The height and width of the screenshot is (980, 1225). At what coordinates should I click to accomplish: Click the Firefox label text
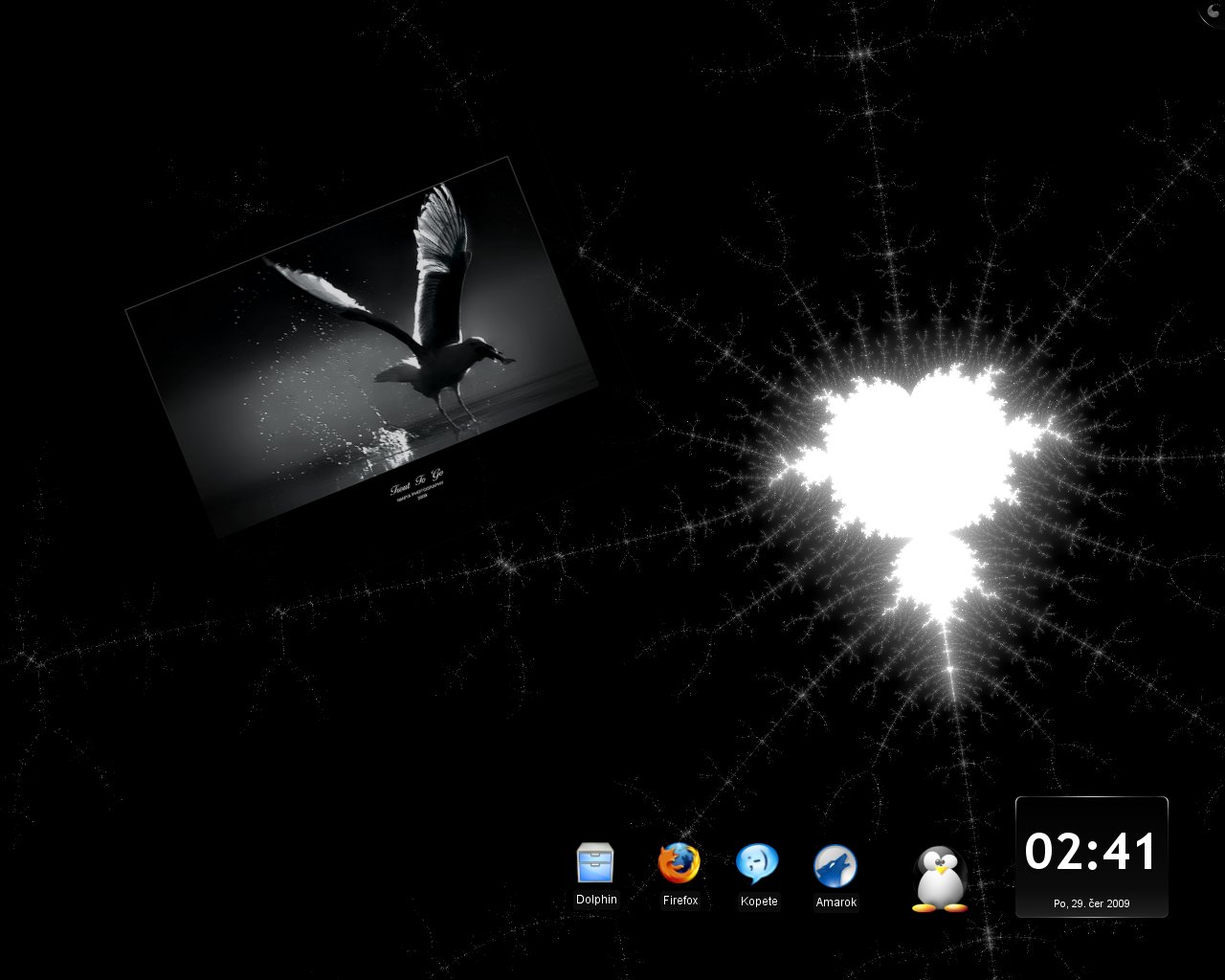[x=680, y=901]
